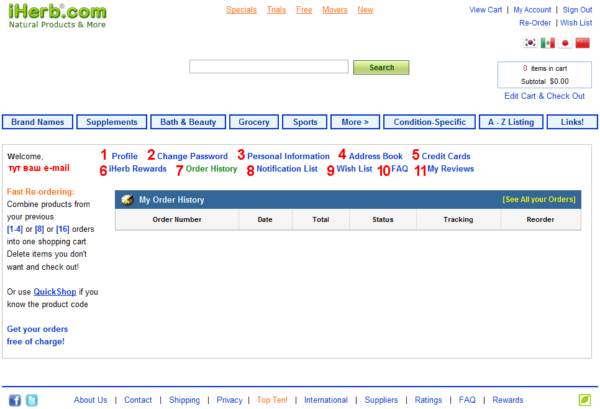This screenshot has height=409, width=600.
Task: Click the product search input field
Action: [x=269, y=67]
